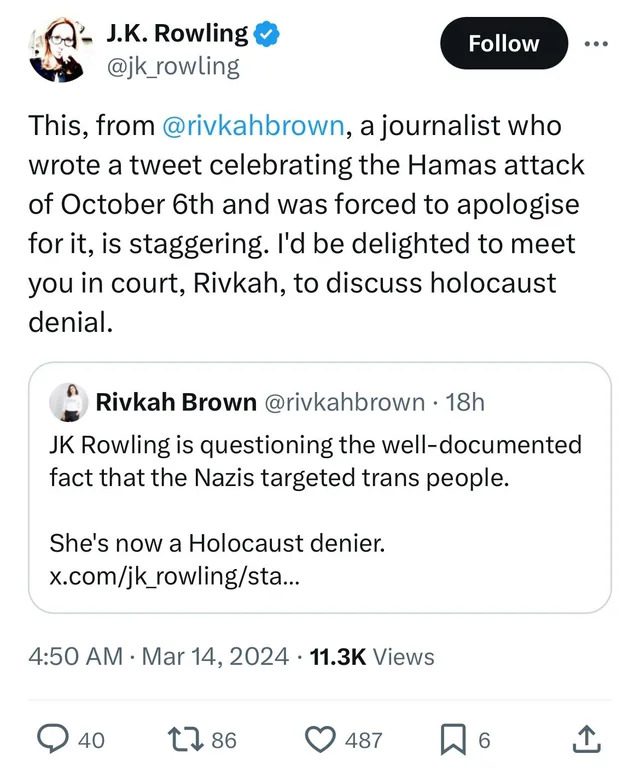Click the repost arrows icon
This screenshot has height=778, width=640.
pos(185,740)
